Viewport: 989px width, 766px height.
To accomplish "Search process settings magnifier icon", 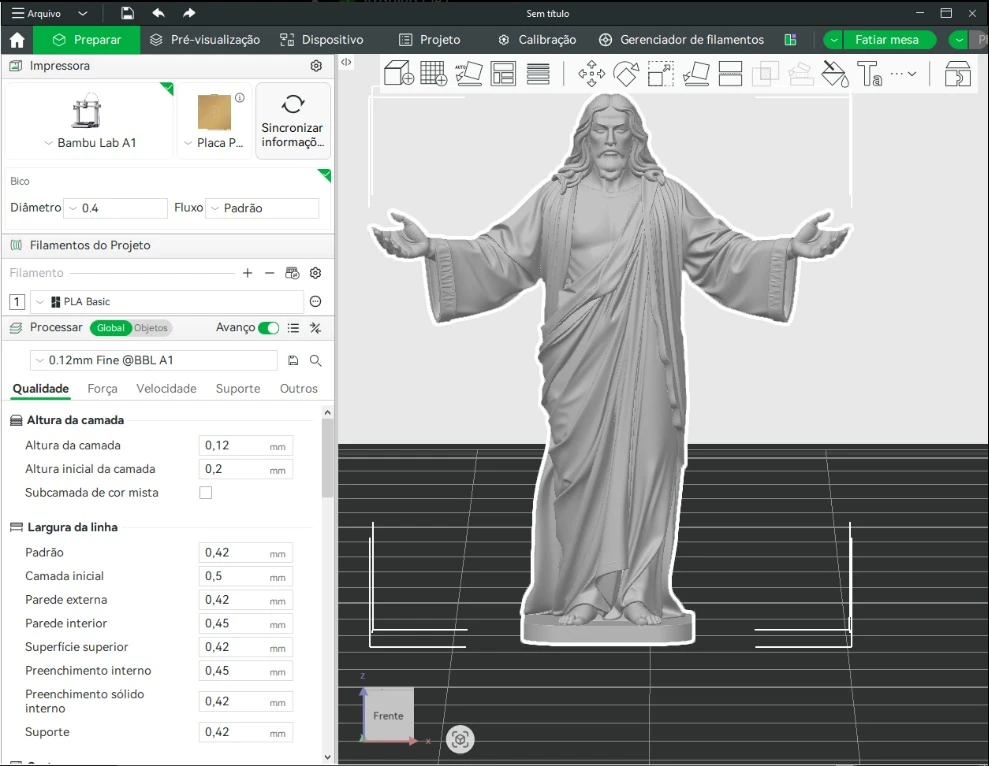I will 315,360.
